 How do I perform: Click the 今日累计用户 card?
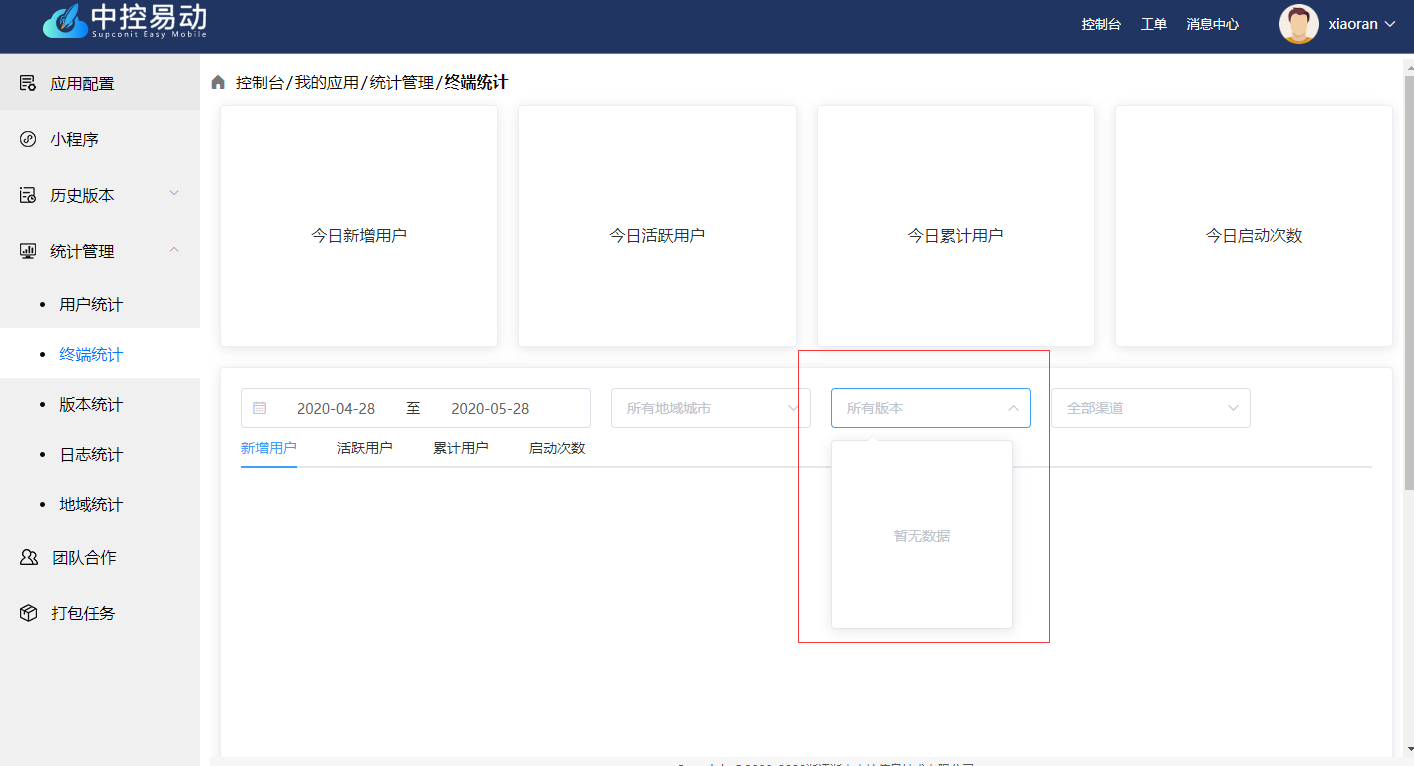coord(956,226)
